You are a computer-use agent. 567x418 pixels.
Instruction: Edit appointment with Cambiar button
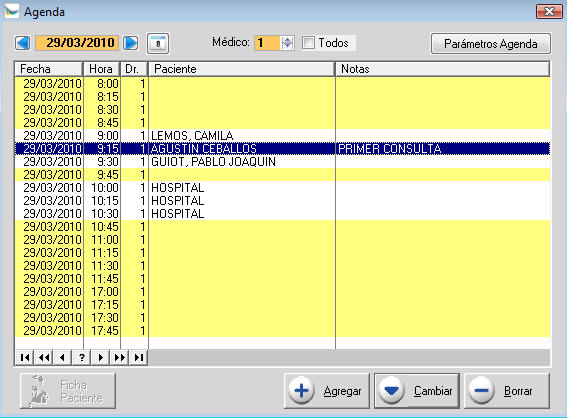click(417, 391)
